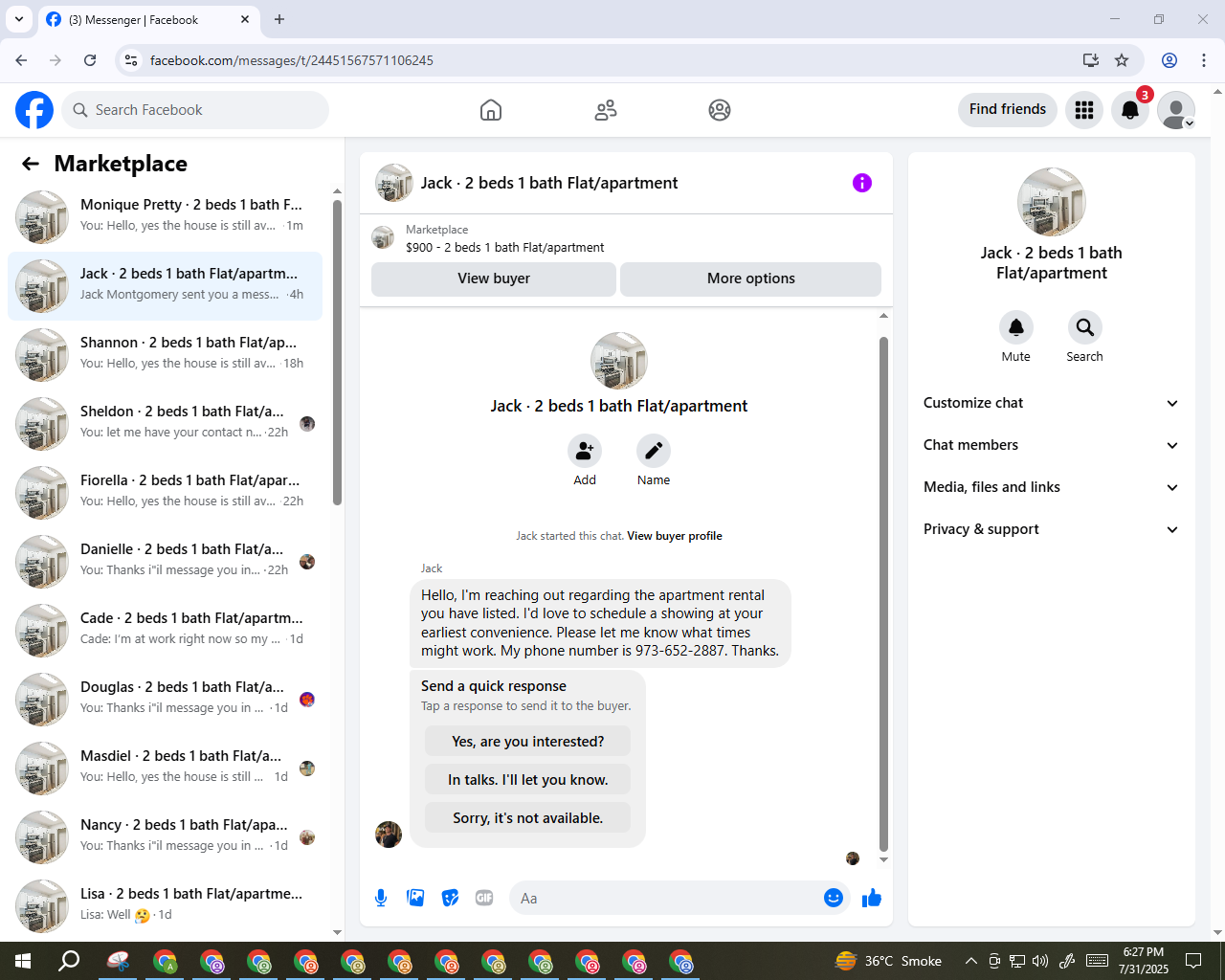Open Monique Pretty conversation
1225x980 pixels.
pyautogui.click(x=166, y=217)
